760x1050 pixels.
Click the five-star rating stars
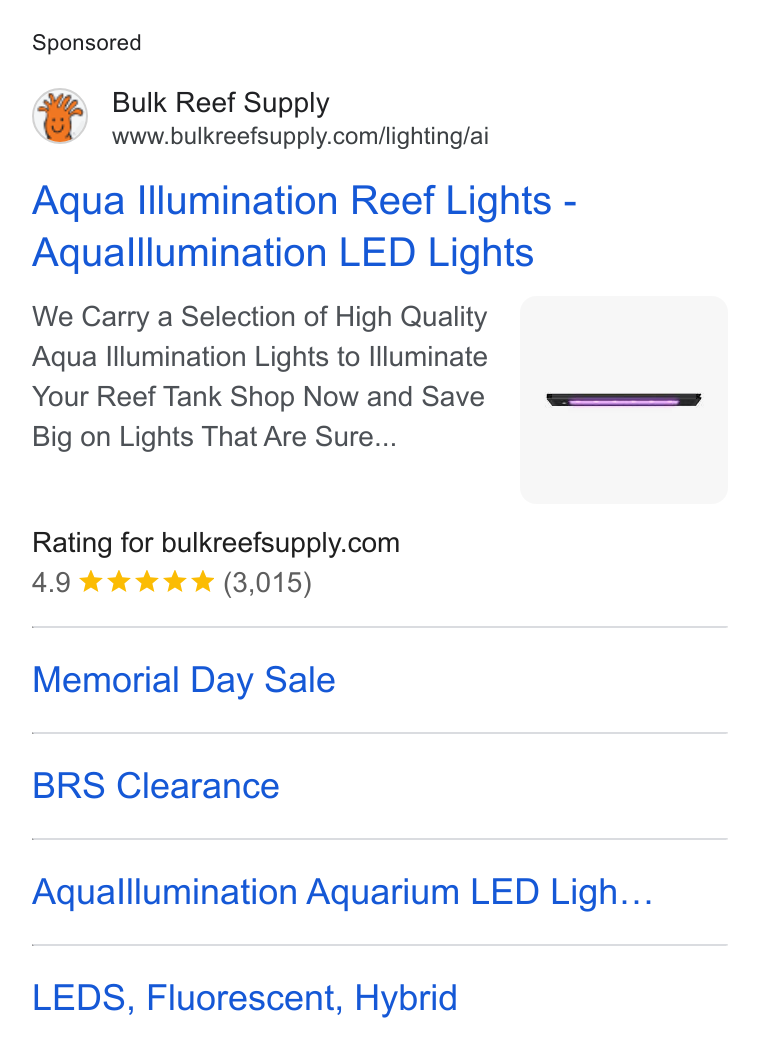(x=147, y=582)
